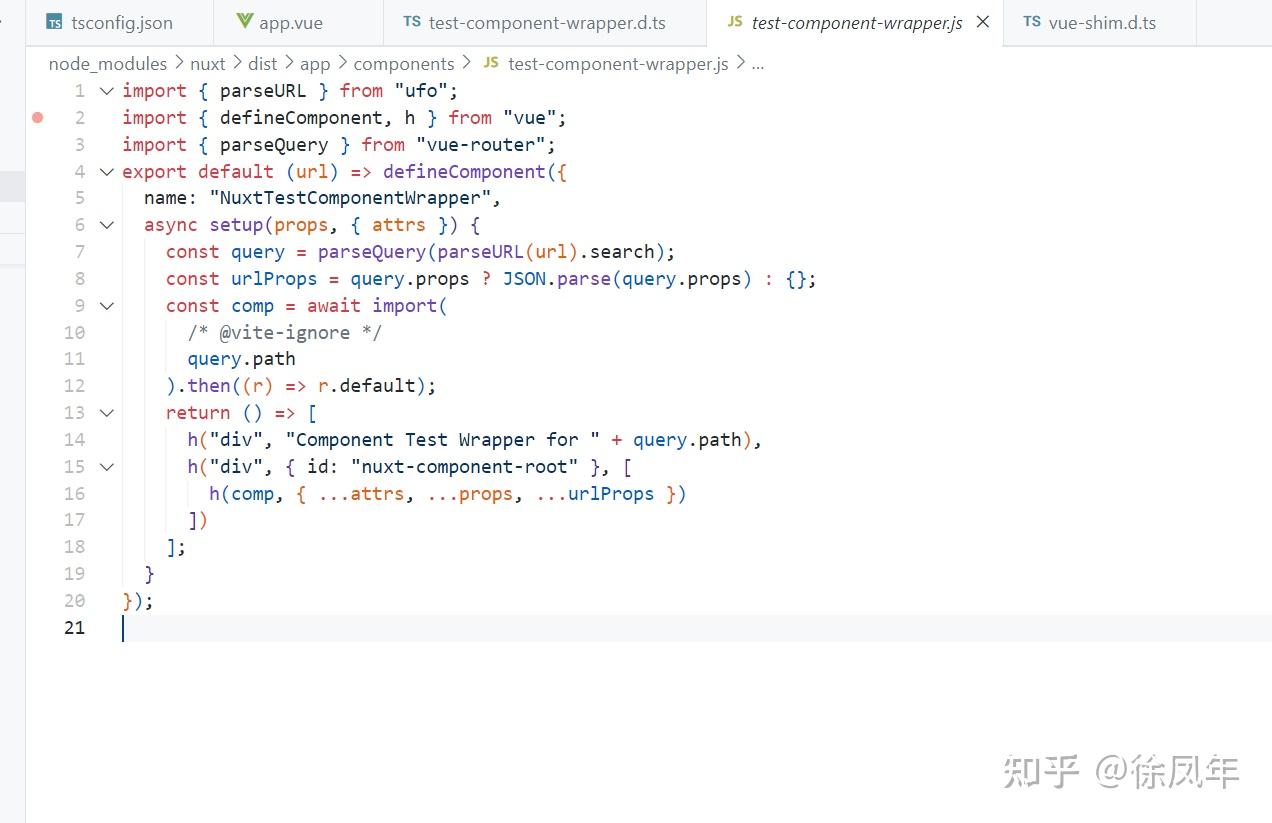The height and width of the screenshot is (823, 1272).
Task: Click the "vue-router" string on line 3
Action: pyautogui.click(x=481, y=145)
